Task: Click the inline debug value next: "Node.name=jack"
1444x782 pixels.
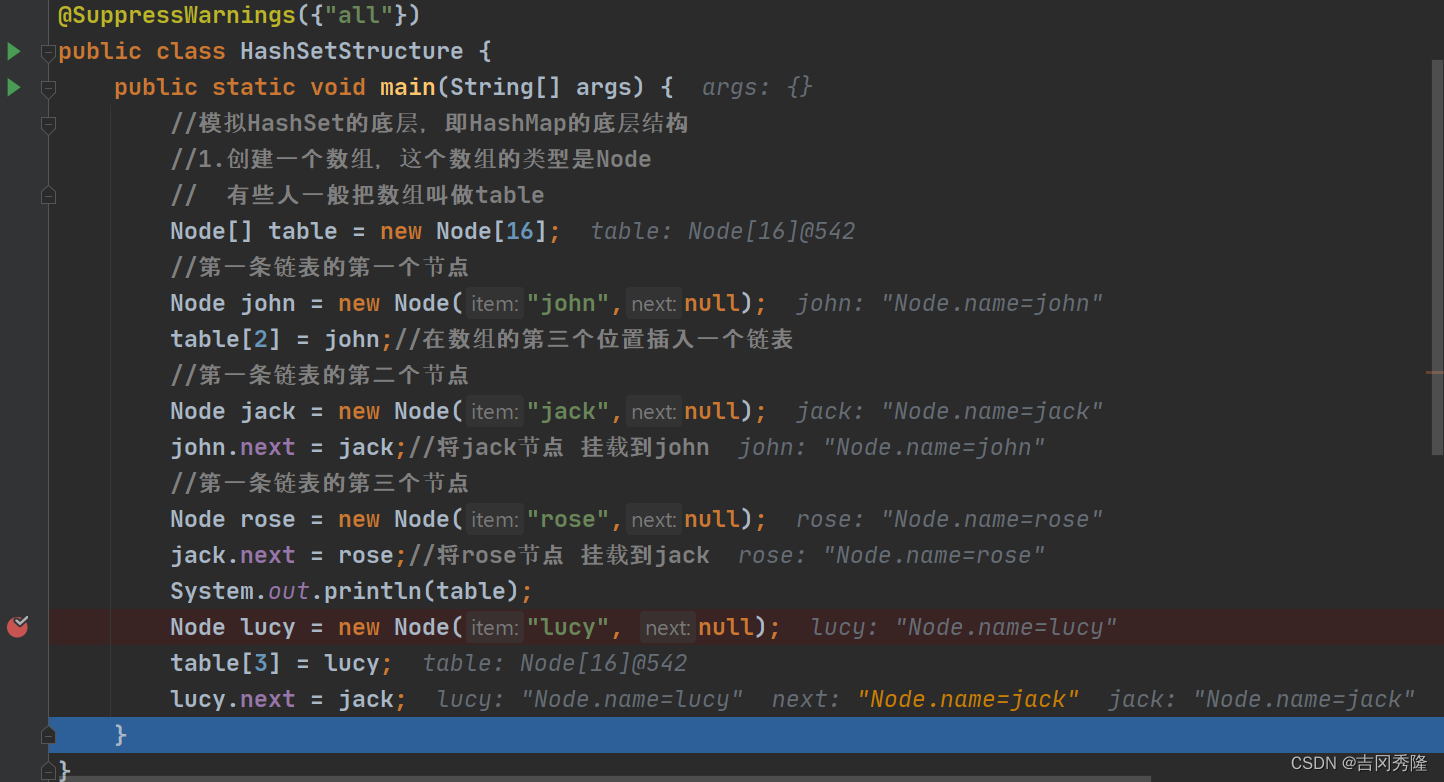Action: tap(926, 699)
